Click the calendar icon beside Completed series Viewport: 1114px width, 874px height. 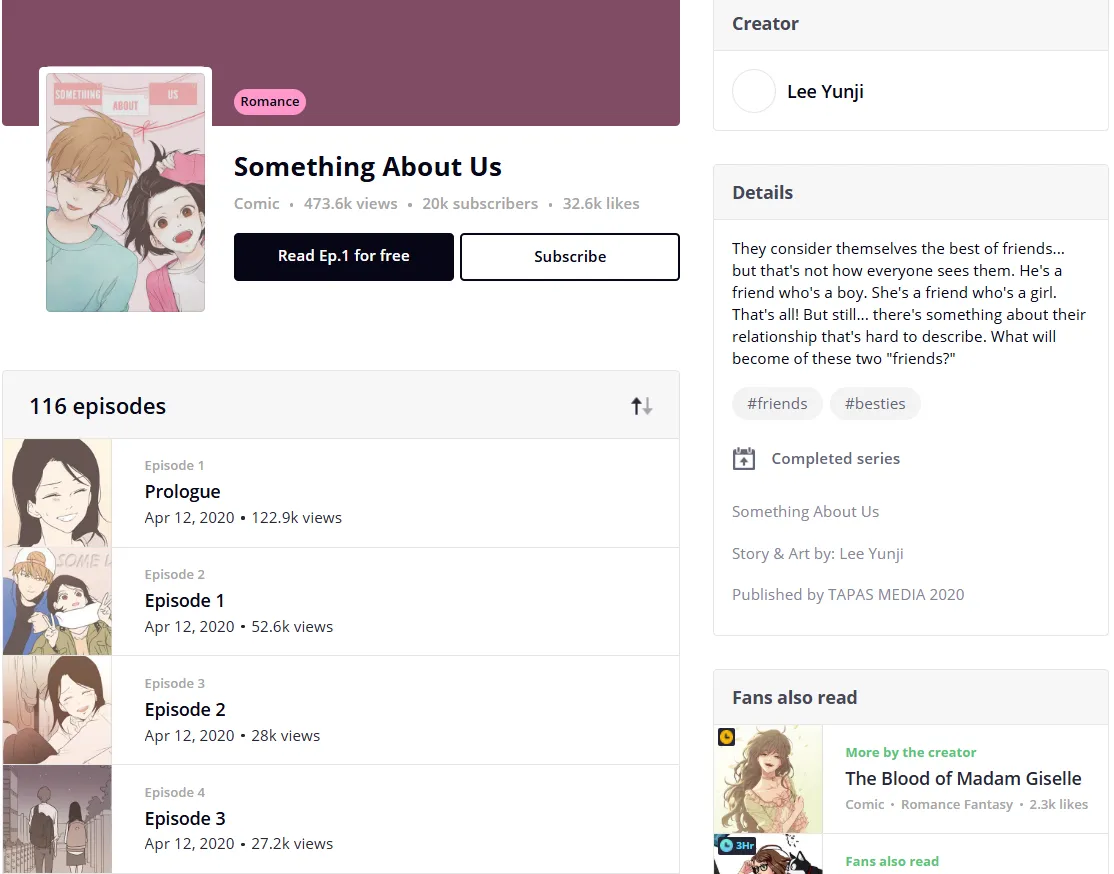coord(743,459)
